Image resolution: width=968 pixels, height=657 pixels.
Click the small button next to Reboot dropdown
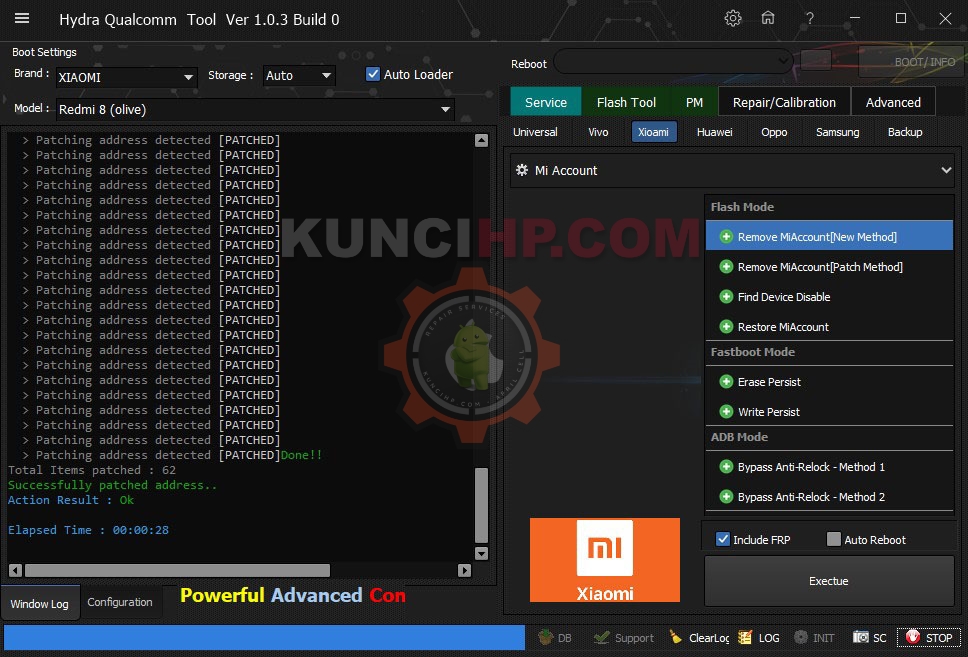816,60
